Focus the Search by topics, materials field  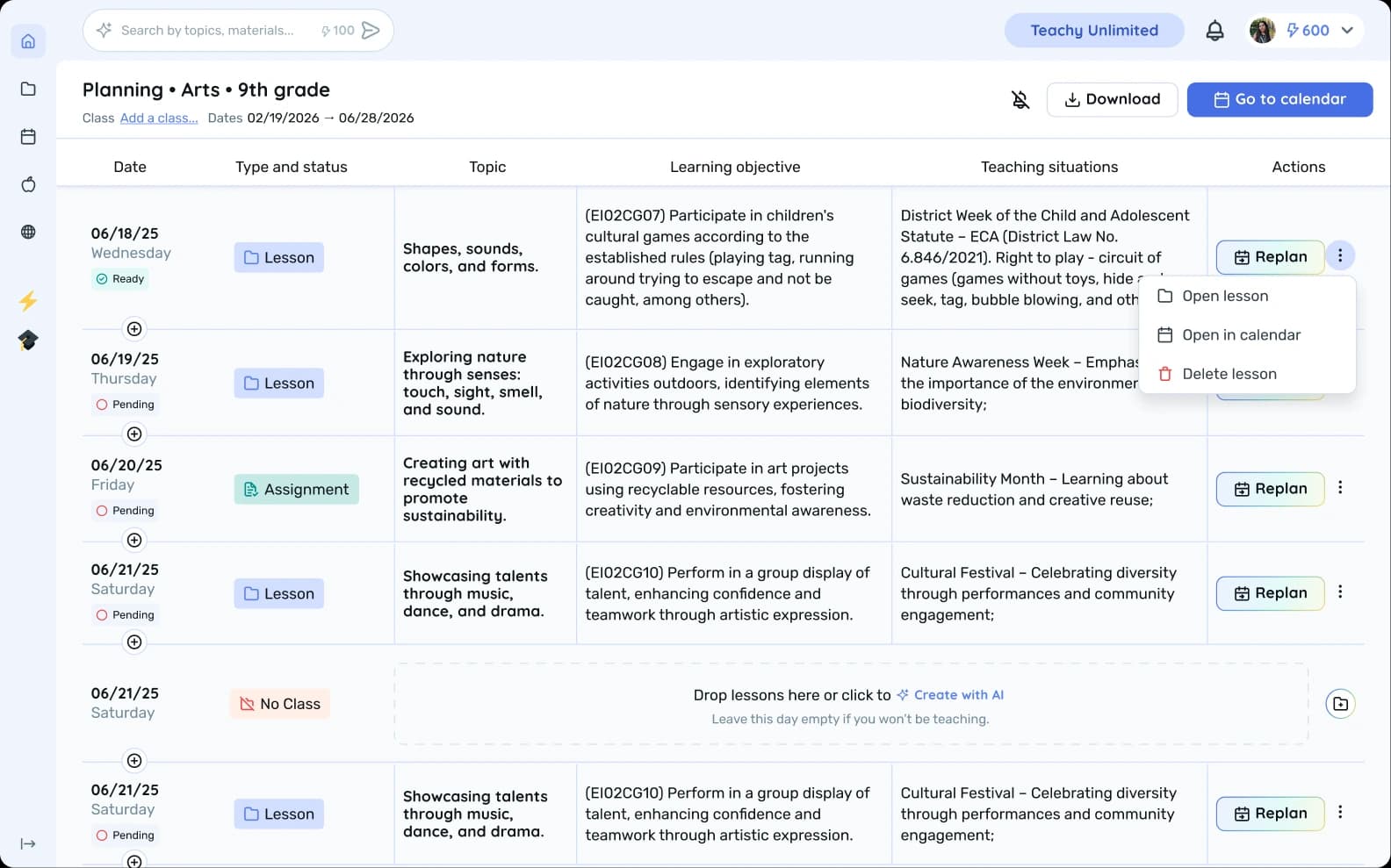pyautogui.click(x=207, y=30)
